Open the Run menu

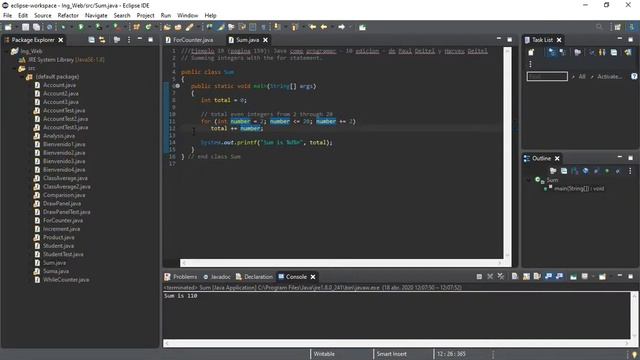pyautogui.click(x=166, y=16)
